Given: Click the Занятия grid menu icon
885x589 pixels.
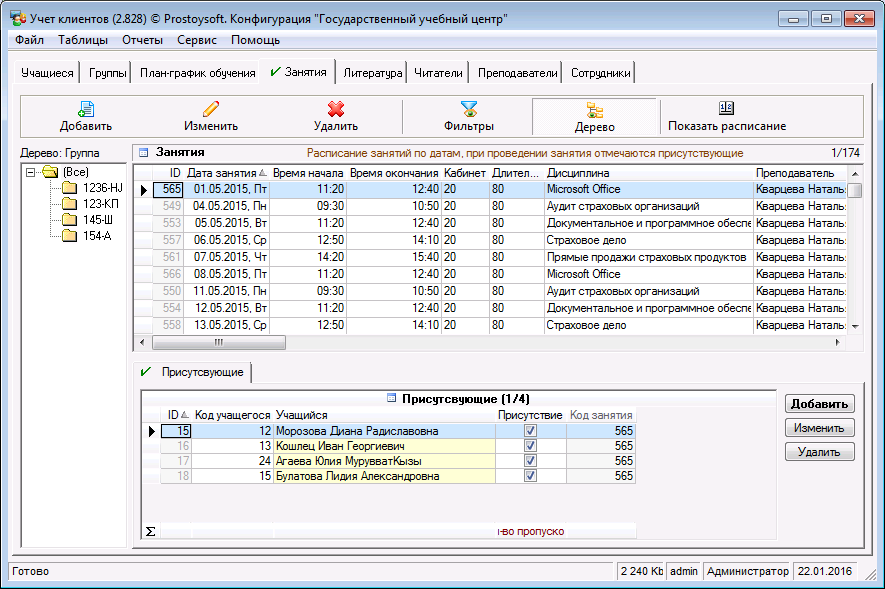Looking at the screenshot, I should [143, 153].
